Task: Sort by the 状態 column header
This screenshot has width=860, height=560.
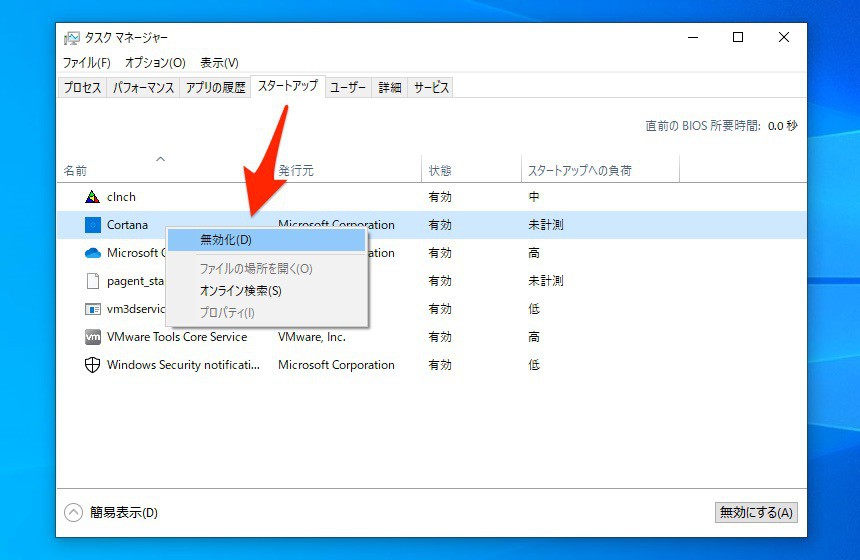Action: (440, 171)
